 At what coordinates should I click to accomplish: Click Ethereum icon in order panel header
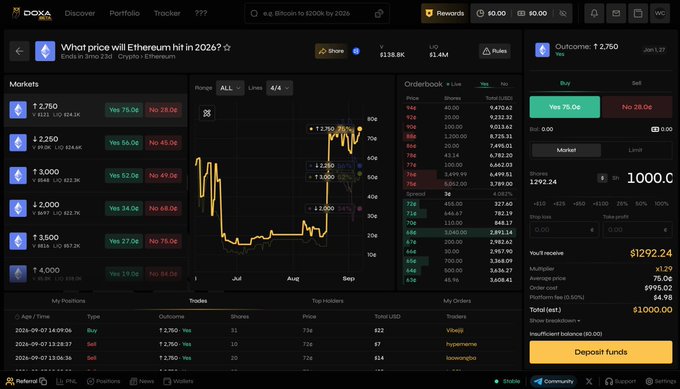[x=542, y=50]
